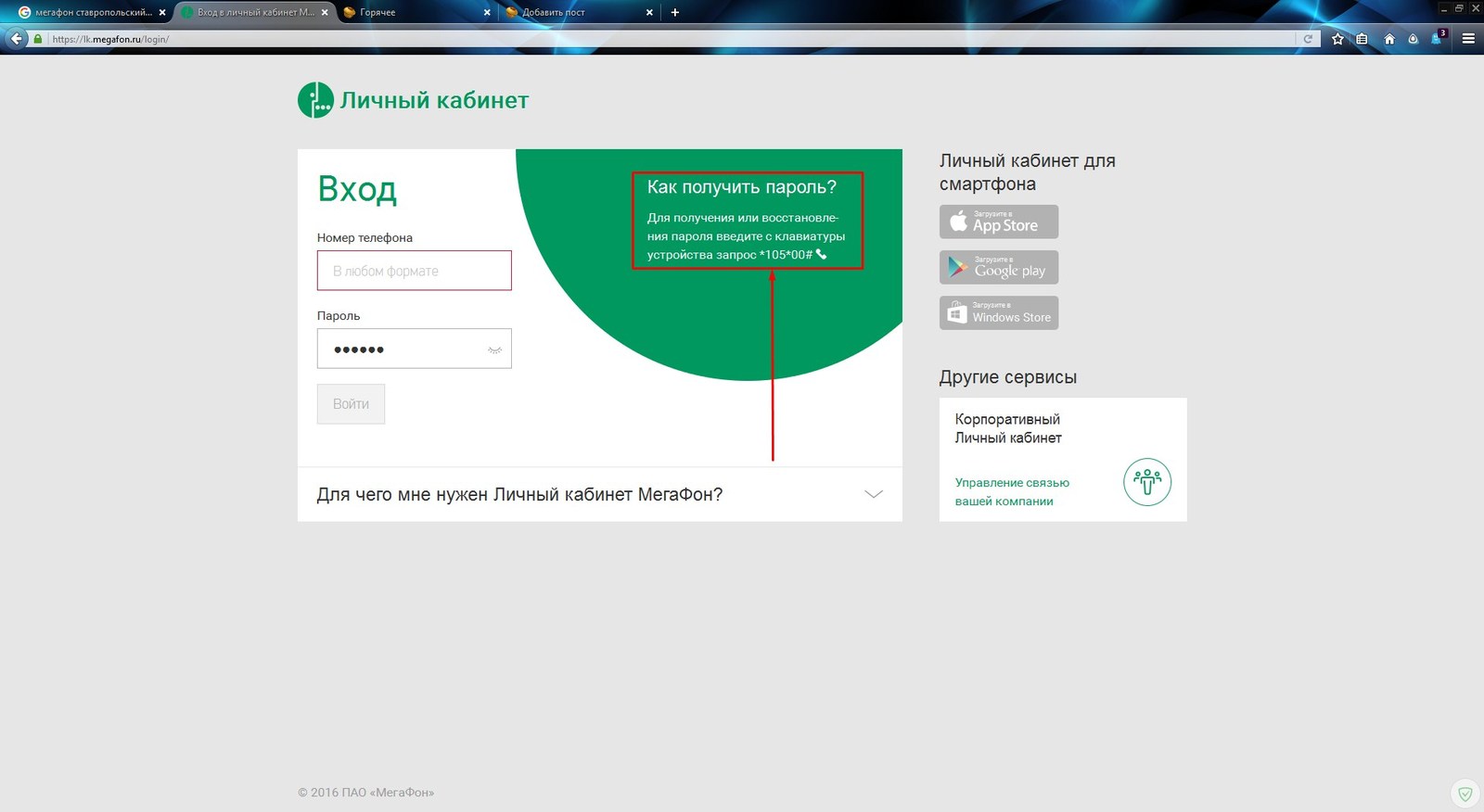Click the 'Вход' heading text

click(x=357, y=189)
